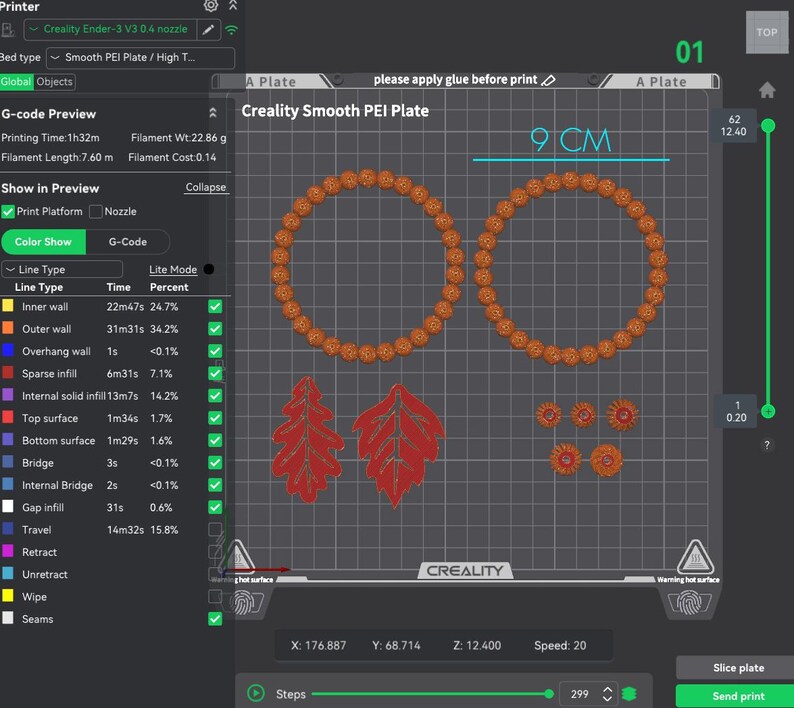Edit the plate name with pencil icon
This screenshot has width=794, height=708.
pyautogui.click(x=549, y=80)
